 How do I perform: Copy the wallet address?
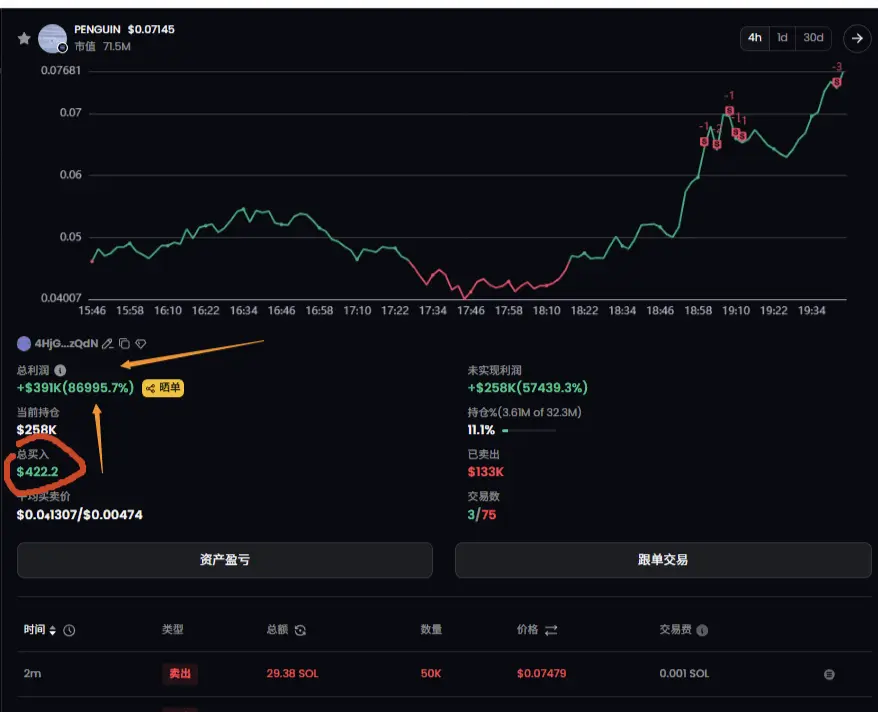[124, 343]
